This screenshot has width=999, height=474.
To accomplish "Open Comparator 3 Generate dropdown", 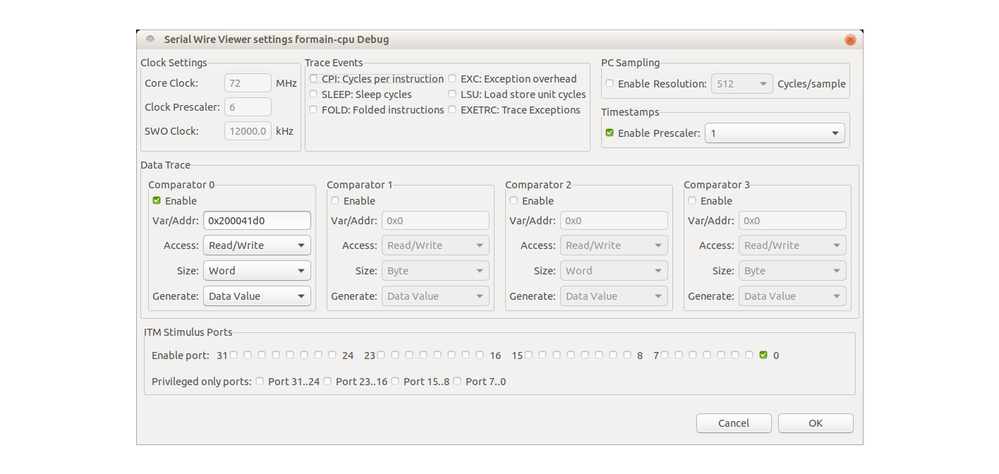I will (x=793, y=296).
